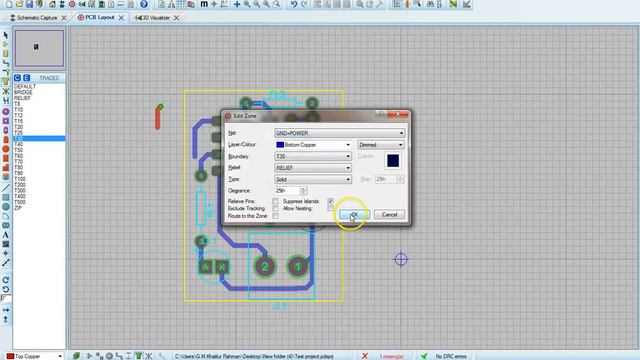The height and width of the screenshot is (360, 640).
Task: Click OK in the Edit Zone dialog
Action: coord(355,214)
